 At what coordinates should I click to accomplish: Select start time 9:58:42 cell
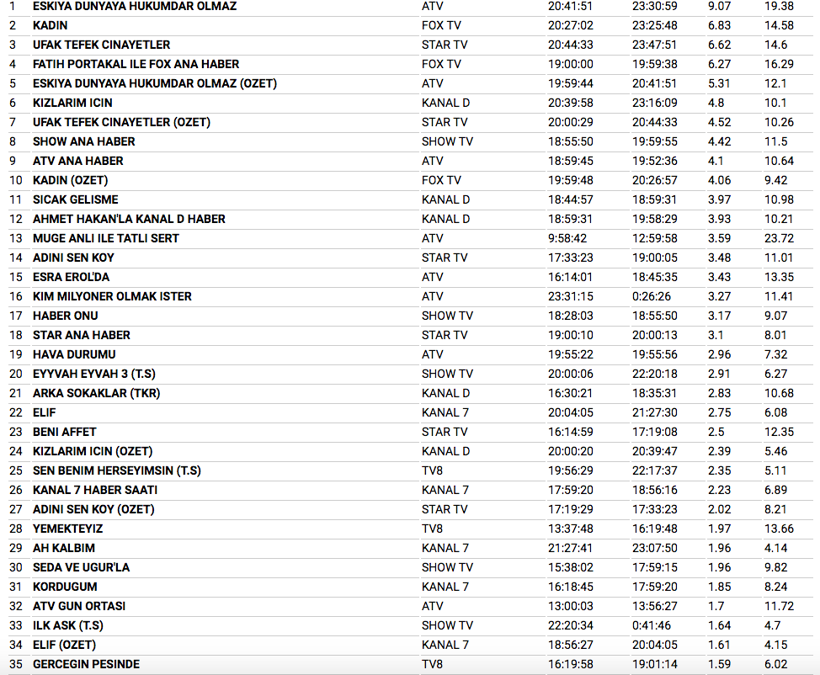click(x=566, y=239)
